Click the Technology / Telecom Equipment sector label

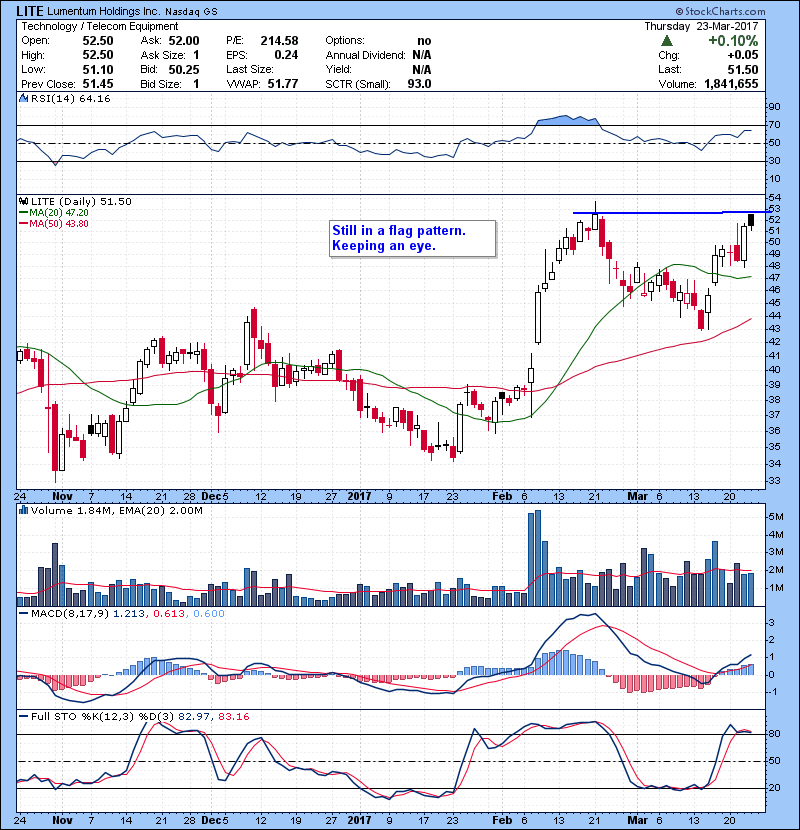pos(100,26)
